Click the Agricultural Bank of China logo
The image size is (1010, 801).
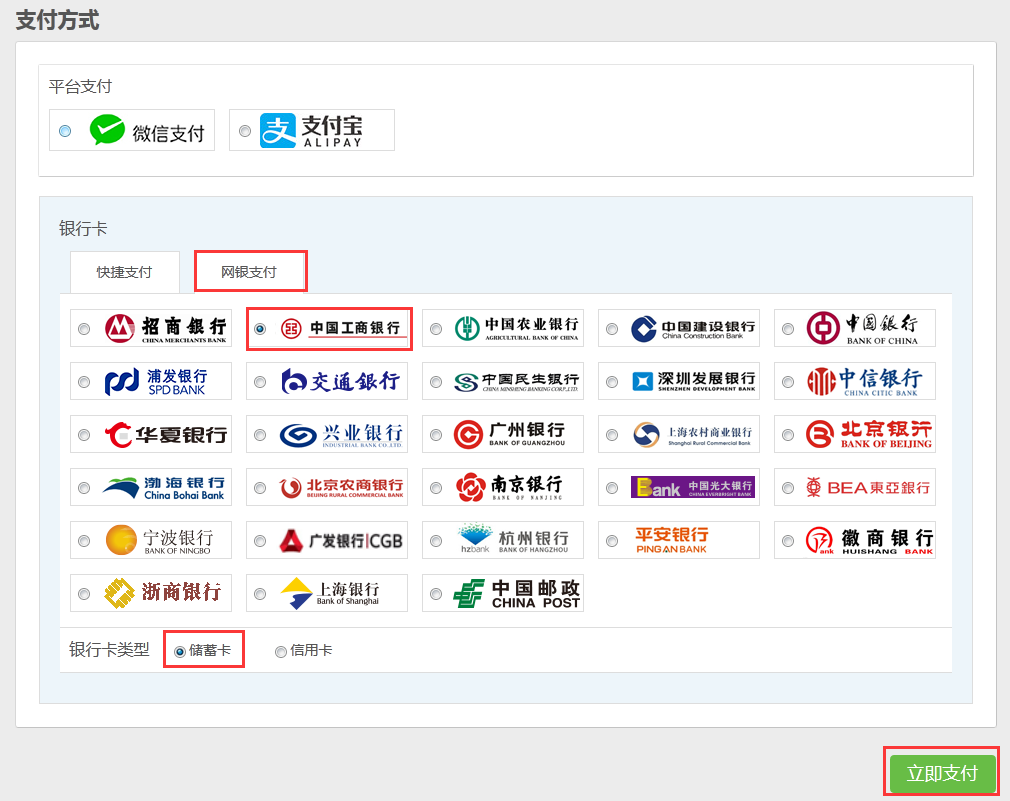(517, 328)
